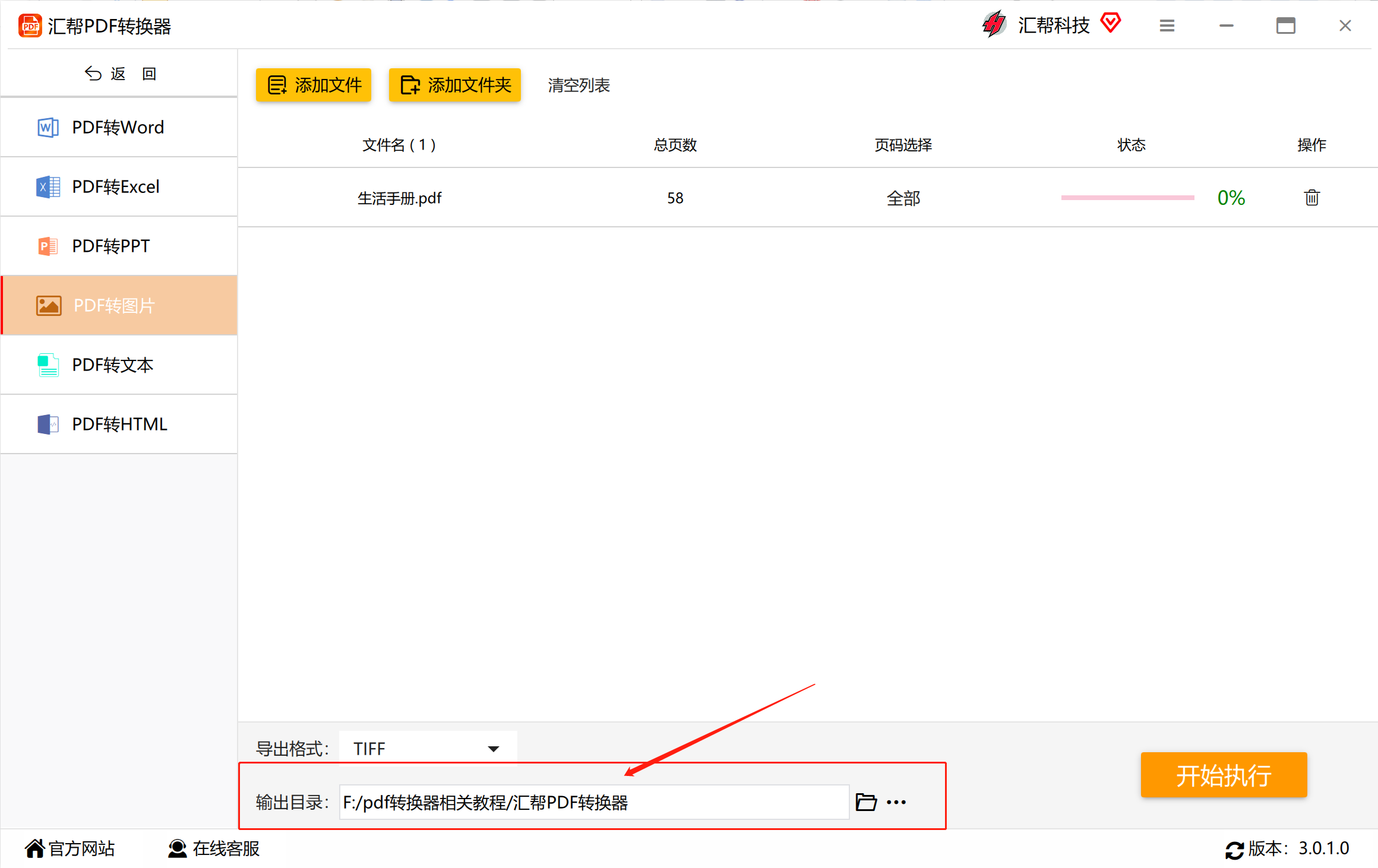This screenshot has height=868, width=1378.
Task: Open the 官方网站 link
Action: pos(70,848)
